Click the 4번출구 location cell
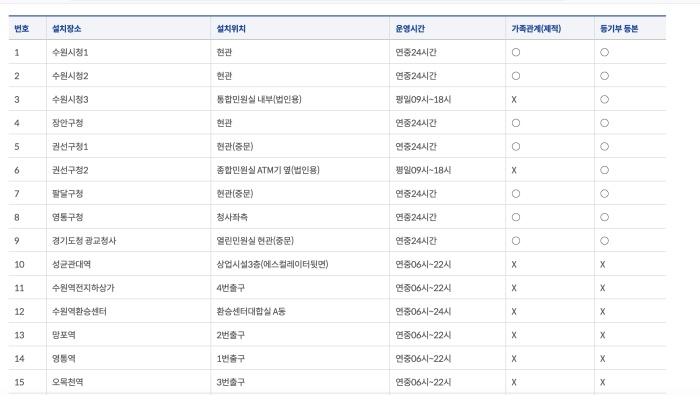The image size is (700, 395). [x=300, y=288]
